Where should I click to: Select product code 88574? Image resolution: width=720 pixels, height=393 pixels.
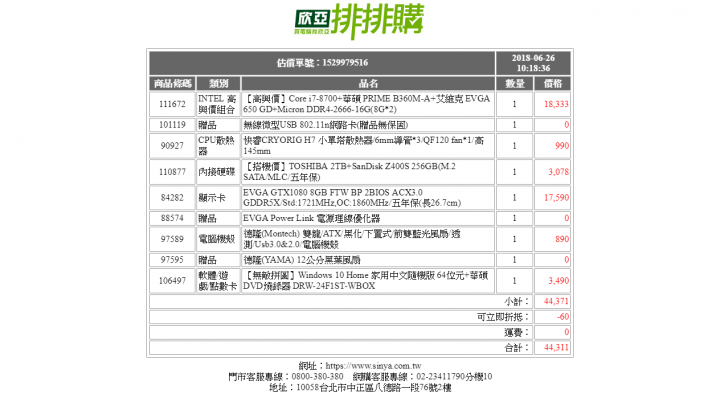[172, 218]
